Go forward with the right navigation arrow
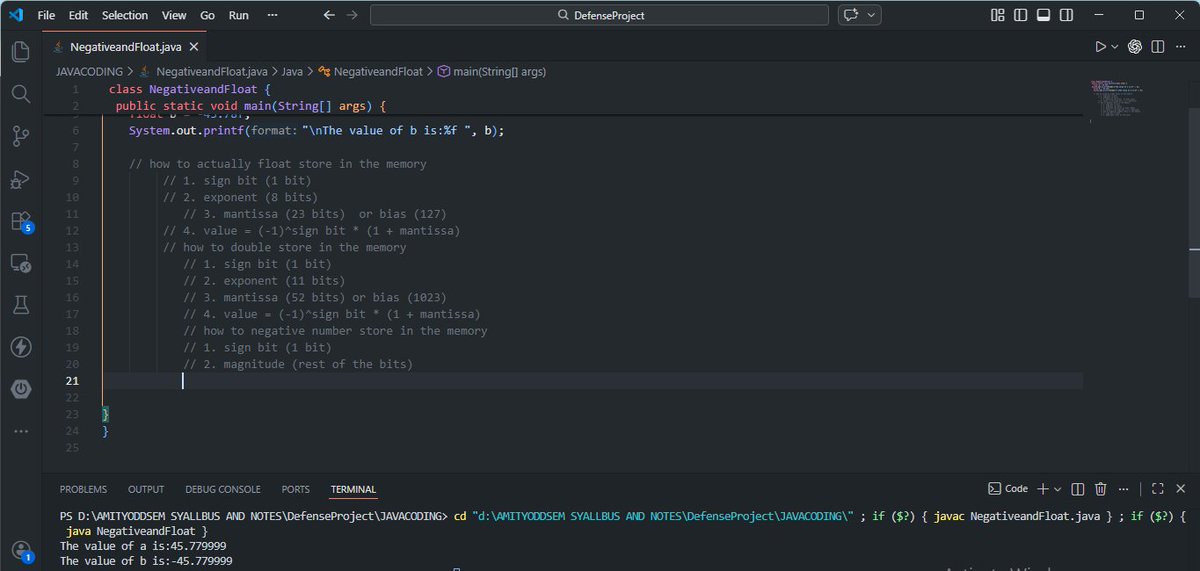The width and height of the screenshot is (1200, 571). point(352,15)
